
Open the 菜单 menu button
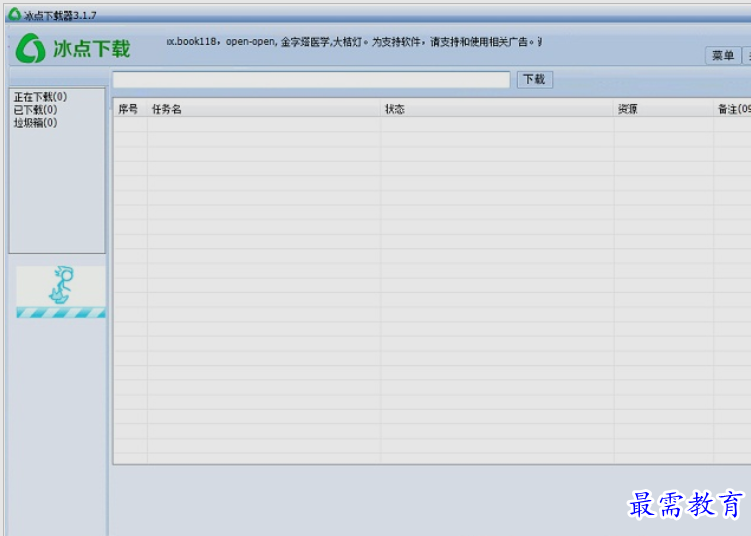coord(723,56)
